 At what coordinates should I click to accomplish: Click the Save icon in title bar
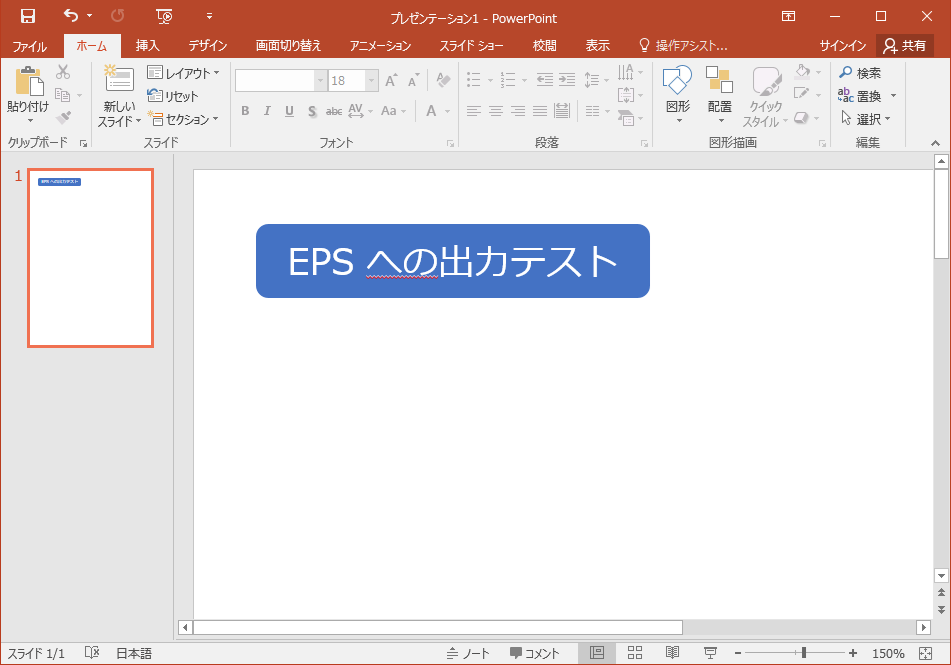(27, 16)
